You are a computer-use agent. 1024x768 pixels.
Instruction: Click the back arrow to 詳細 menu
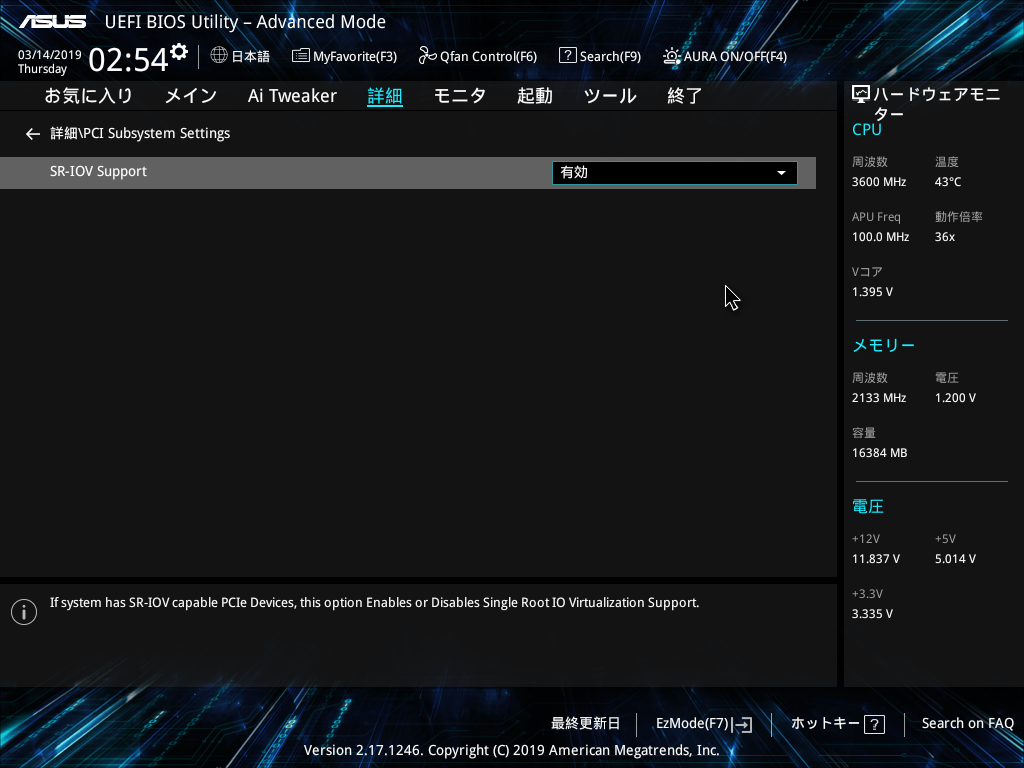click(x=33, y=134)
